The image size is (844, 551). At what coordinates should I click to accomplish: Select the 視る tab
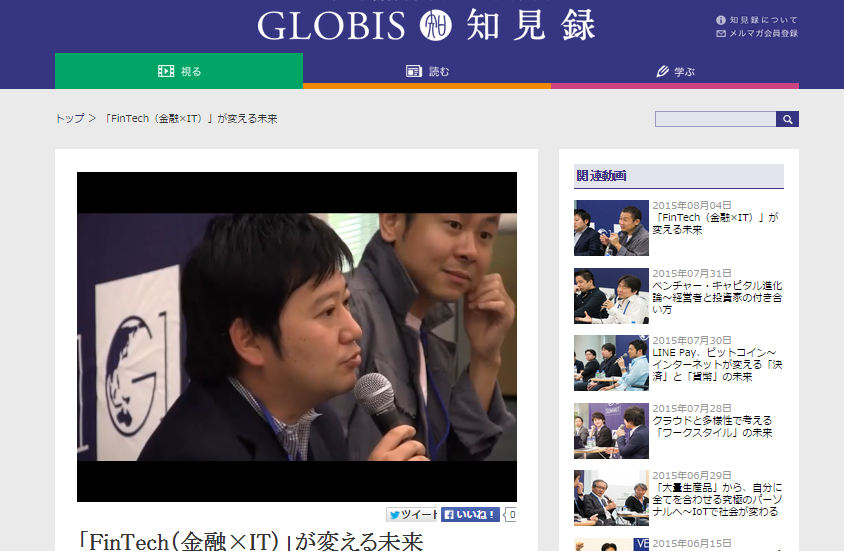(x=179, y=71)
